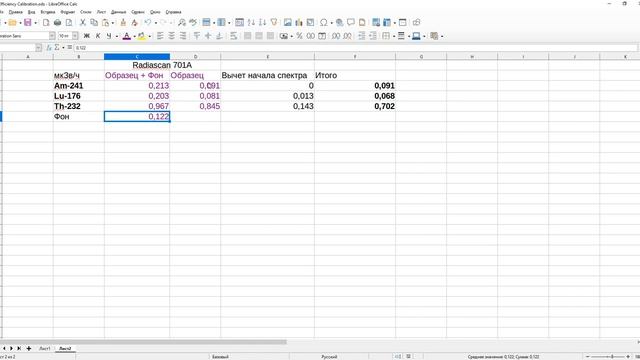Image resolution: width=640 pixels, height=360 pixels.
Task: Click the Insert hyperlink globe icon
Action: [x=339, y=22]
